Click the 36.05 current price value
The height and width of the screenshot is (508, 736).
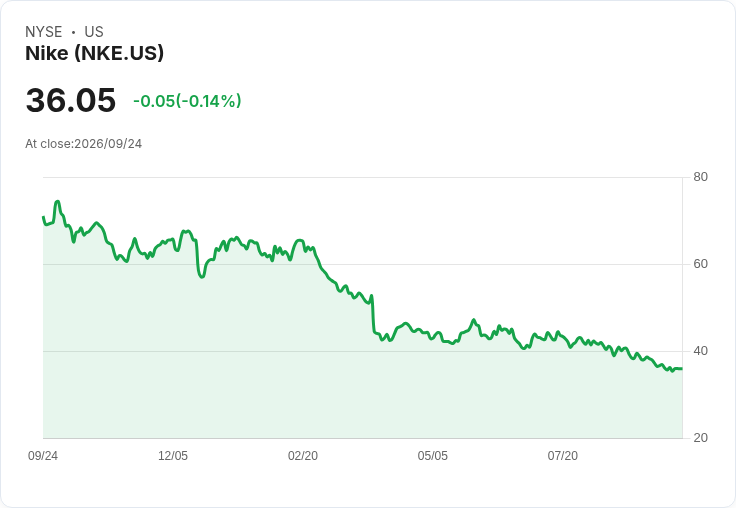(70, 100)
